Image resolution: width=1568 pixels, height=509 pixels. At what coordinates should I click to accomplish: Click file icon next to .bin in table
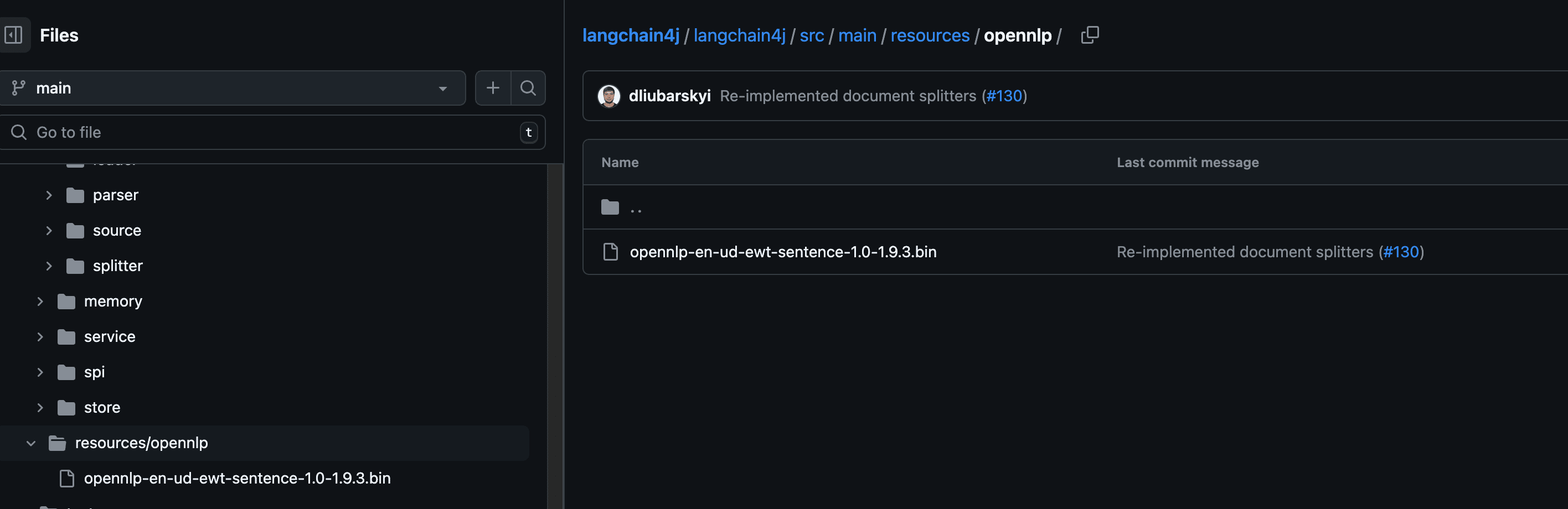point(610,252)
